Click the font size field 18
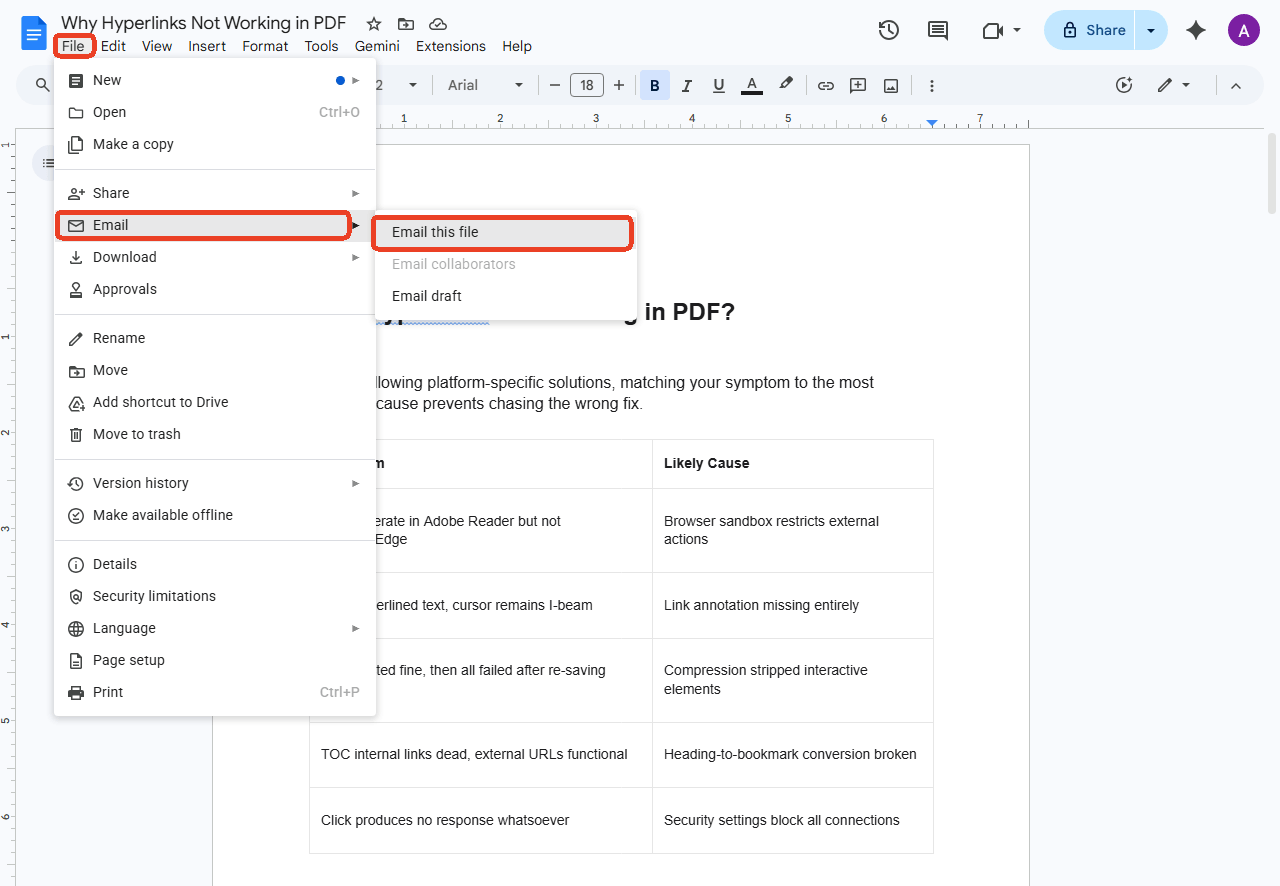The image size is (1280, 886). [x=587, y=85]
